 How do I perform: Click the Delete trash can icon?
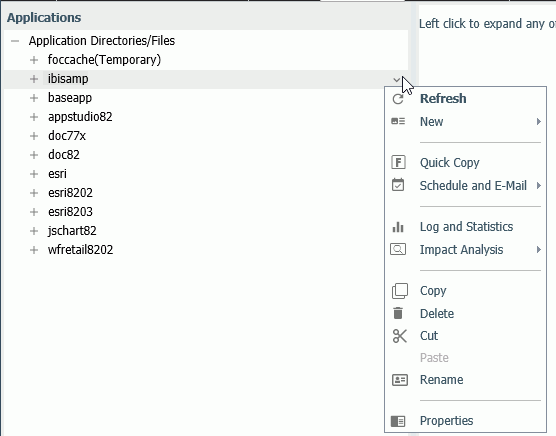tap(398, 313)
